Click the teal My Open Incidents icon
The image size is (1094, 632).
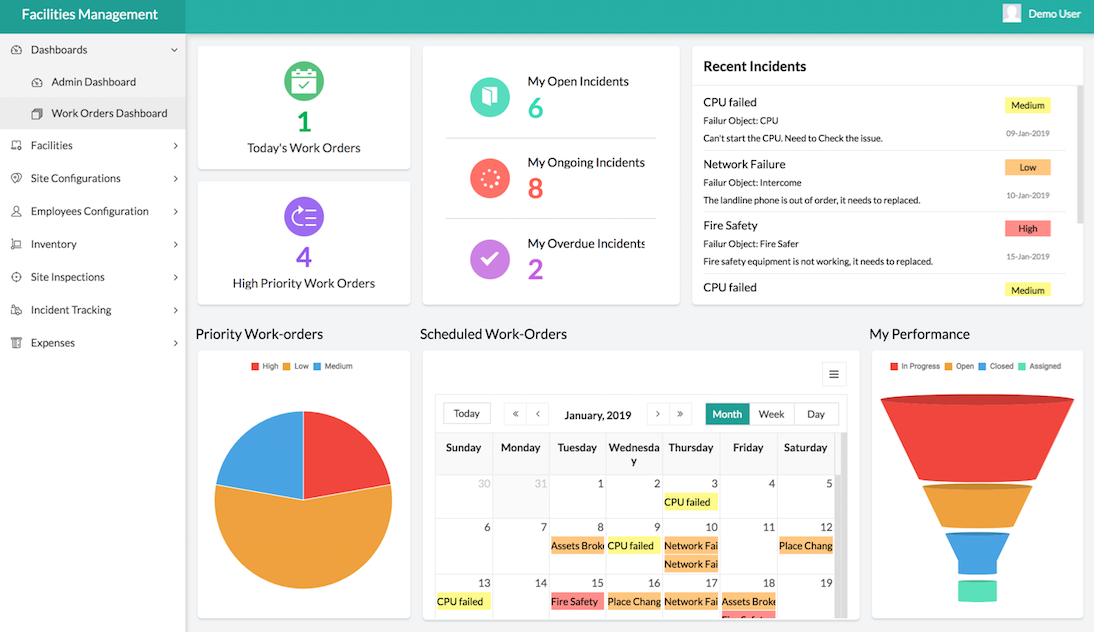point(490,97)
